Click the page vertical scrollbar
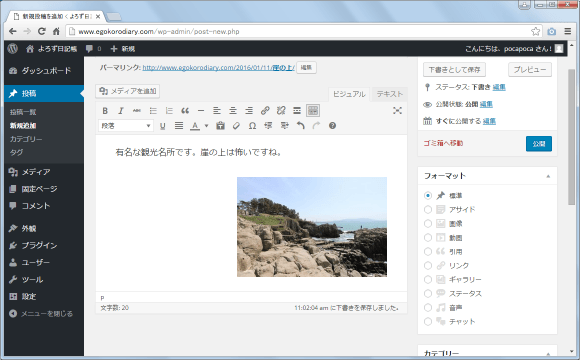 pyautogui.click(x=572, y=137)
